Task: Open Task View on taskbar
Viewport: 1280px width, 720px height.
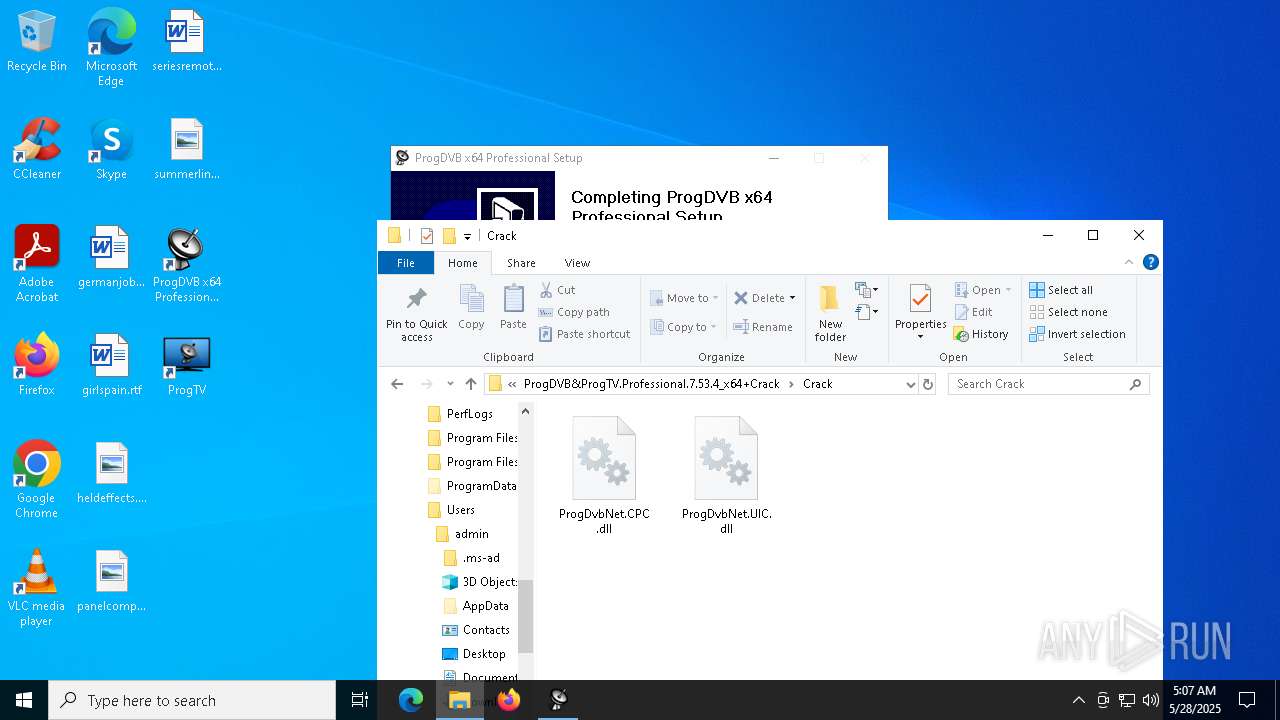Action: [x=360, y=700]
